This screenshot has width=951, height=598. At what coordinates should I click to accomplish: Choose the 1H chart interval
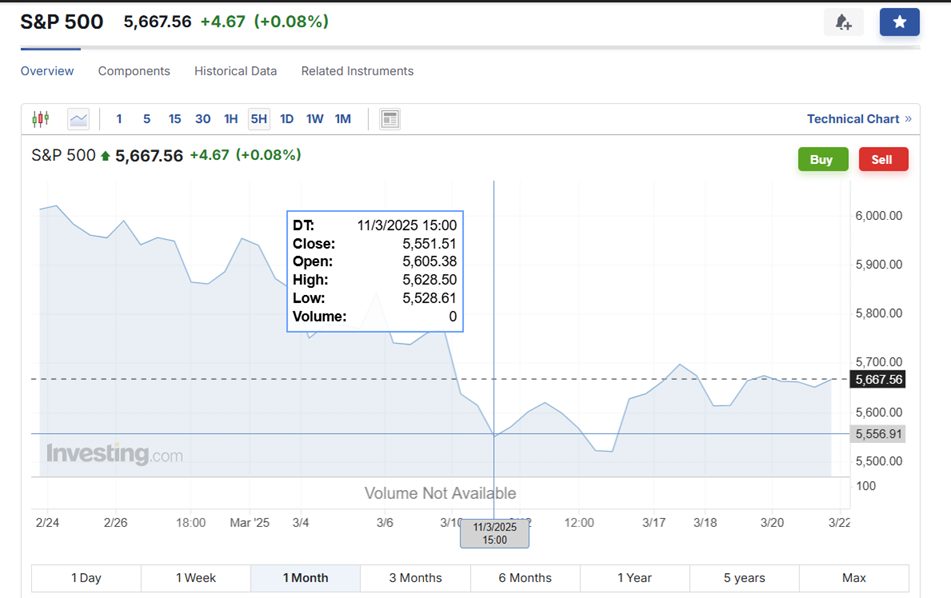point(231,119)
